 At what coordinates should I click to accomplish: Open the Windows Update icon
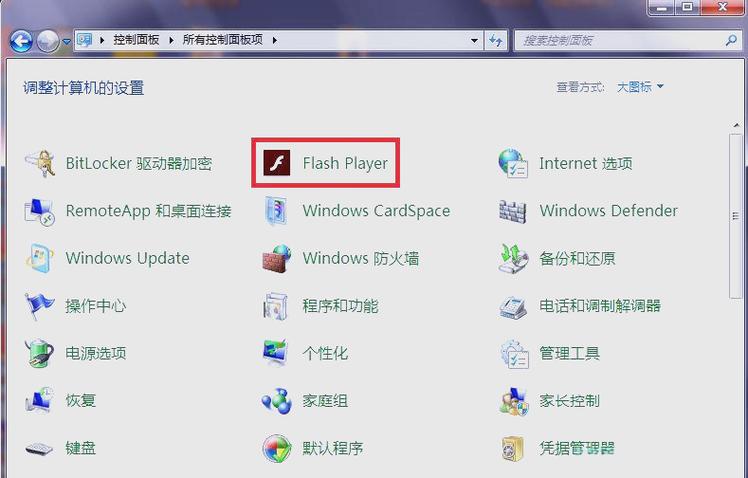(40, 258)
